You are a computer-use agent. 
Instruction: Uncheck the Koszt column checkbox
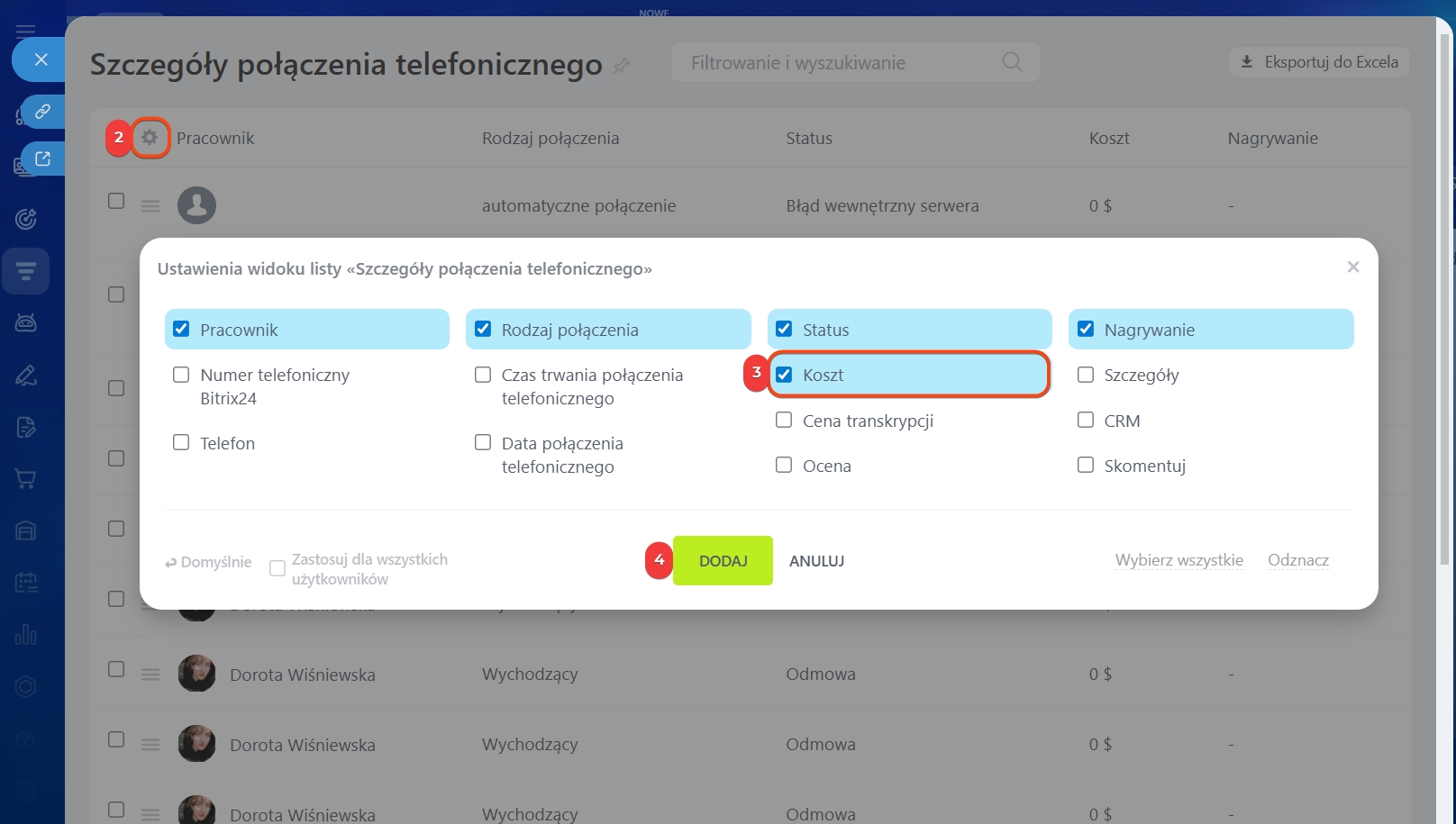[x=785, y=375]
